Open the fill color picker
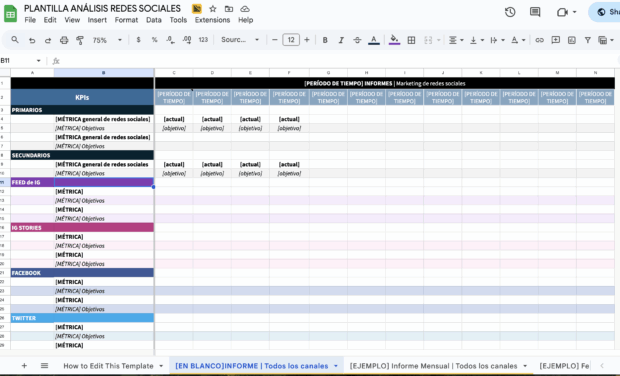The width and height of the screenshot is (620, 376). click(394, 40)
